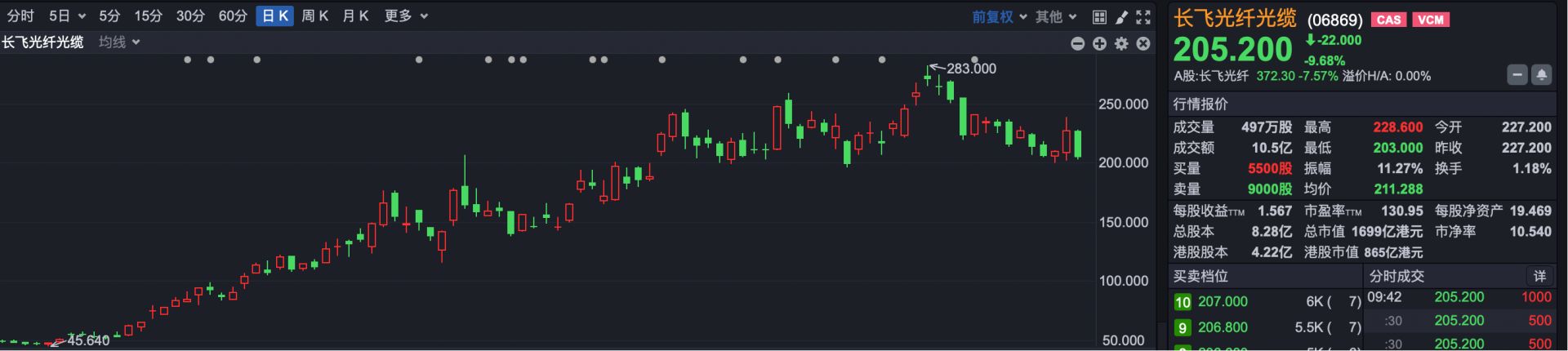Click the 买量 value 5500股

(x=1270, y=169)
